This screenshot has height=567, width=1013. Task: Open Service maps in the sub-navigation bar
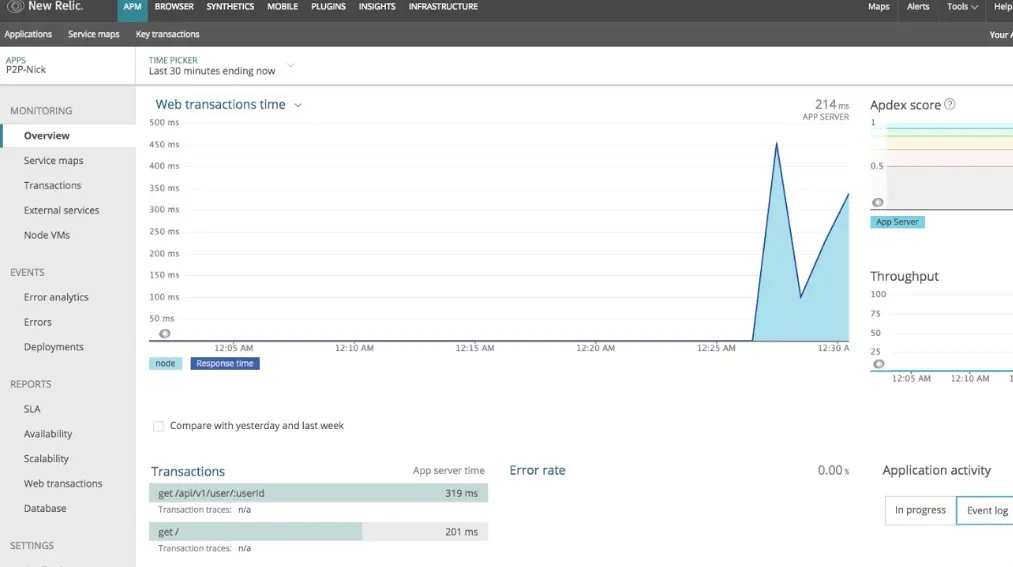[x=94, y=34]
